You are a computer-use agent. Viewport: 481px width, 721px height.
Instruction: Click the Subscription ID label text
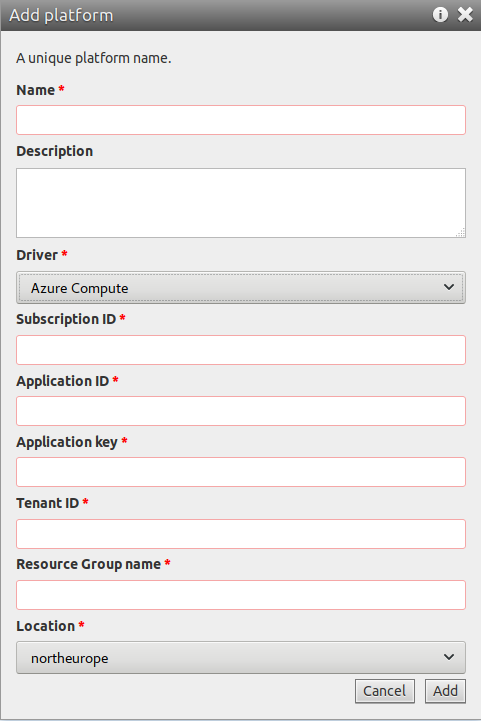pyautogui.click(x=66, y=319)
